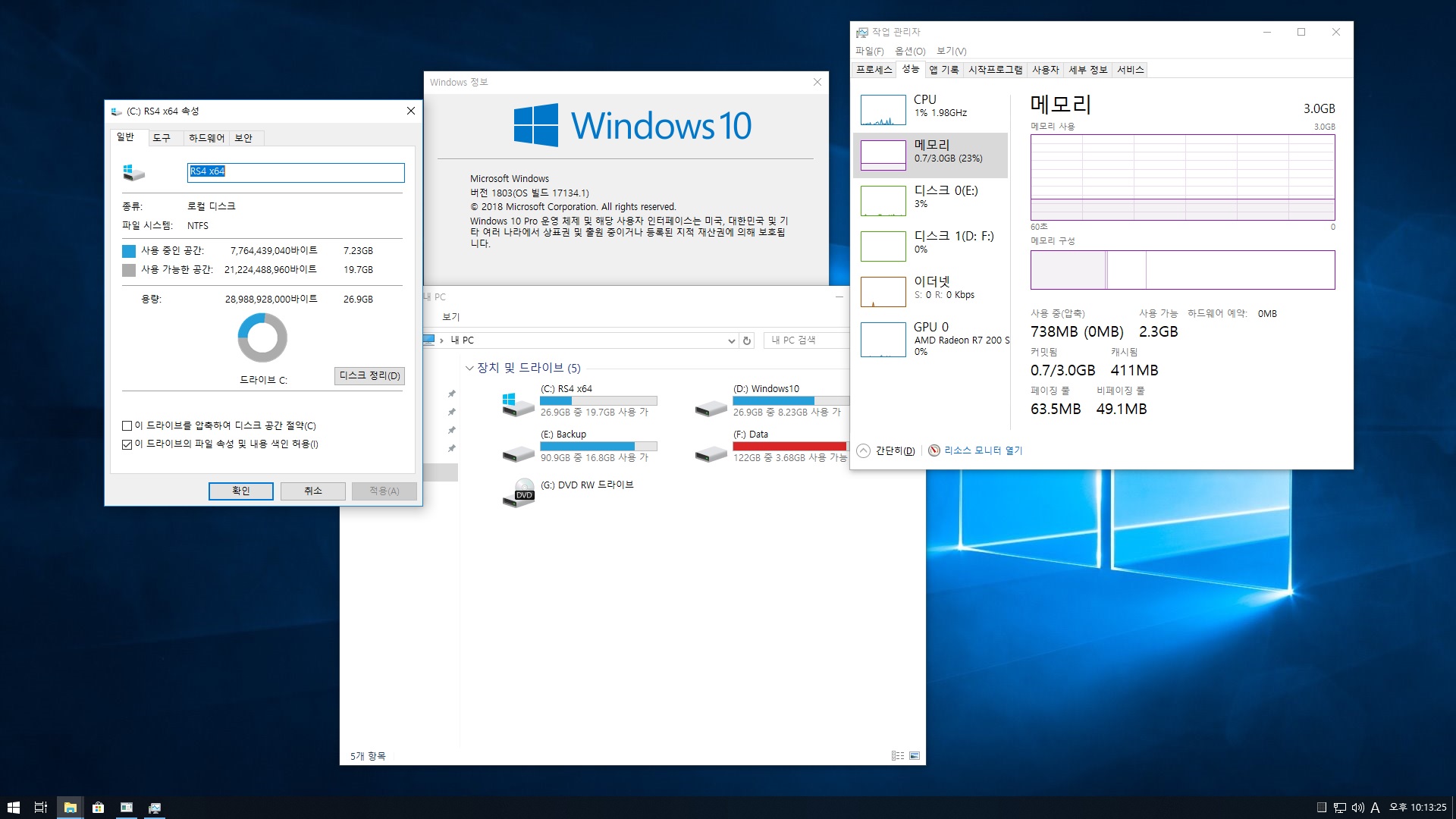Select the (F:) Data drive icon
The height and width of the screenshot is (819, 1456).
711,453
